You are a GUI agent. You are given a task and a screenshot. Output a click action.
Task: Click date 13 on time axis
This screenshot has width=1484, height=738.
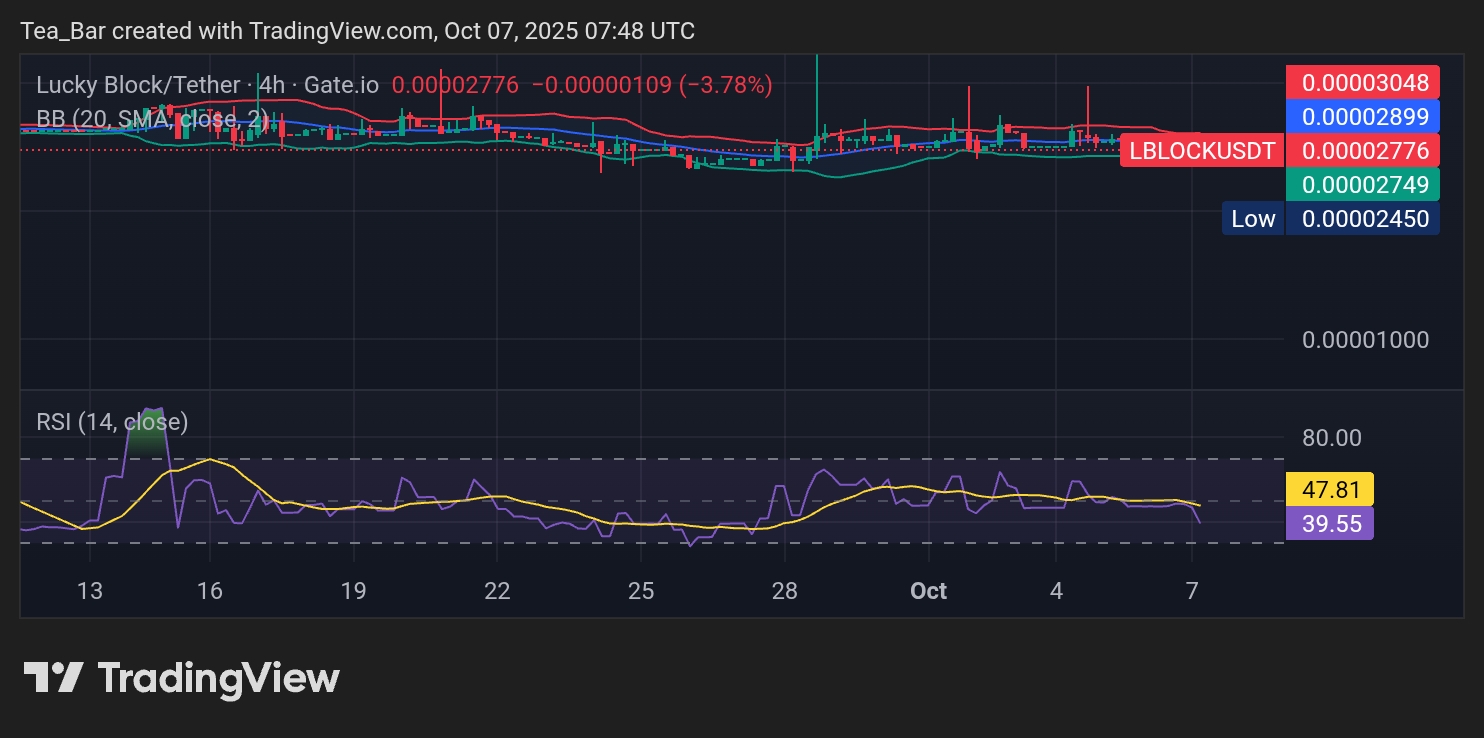click(90, 591)
